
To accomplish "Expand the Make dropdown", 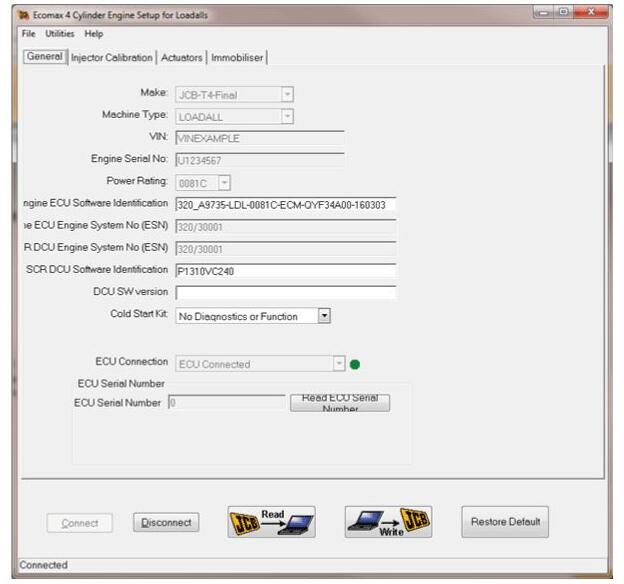I will [287, 95].
